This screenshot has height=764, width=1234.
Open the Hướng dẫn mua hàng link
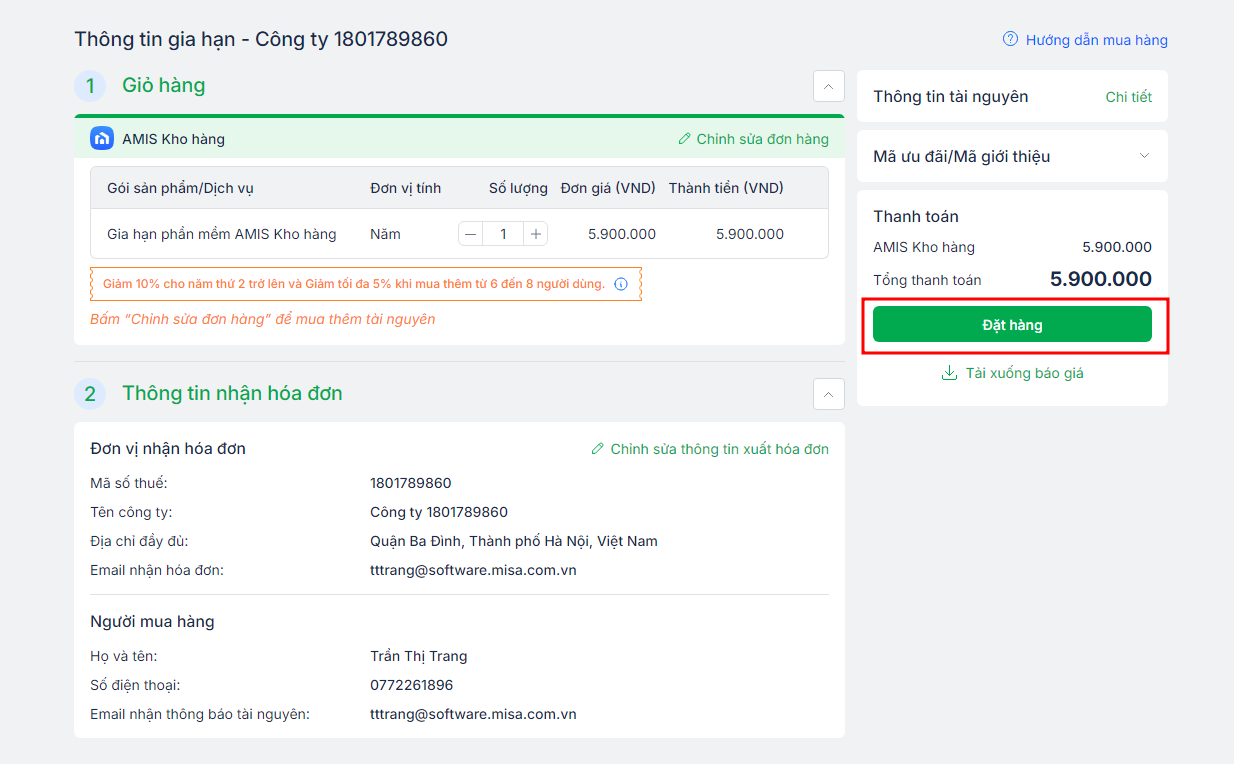click(x=1097, y=40)
